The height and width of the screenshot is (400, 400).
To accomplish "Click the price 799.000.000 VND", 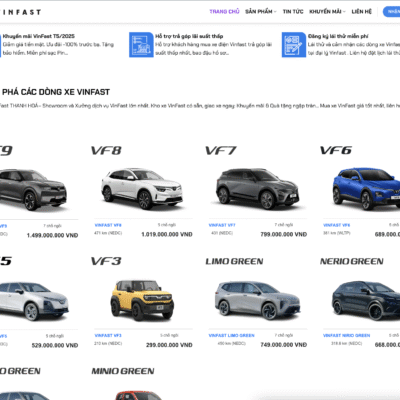I will click(284, 235).
